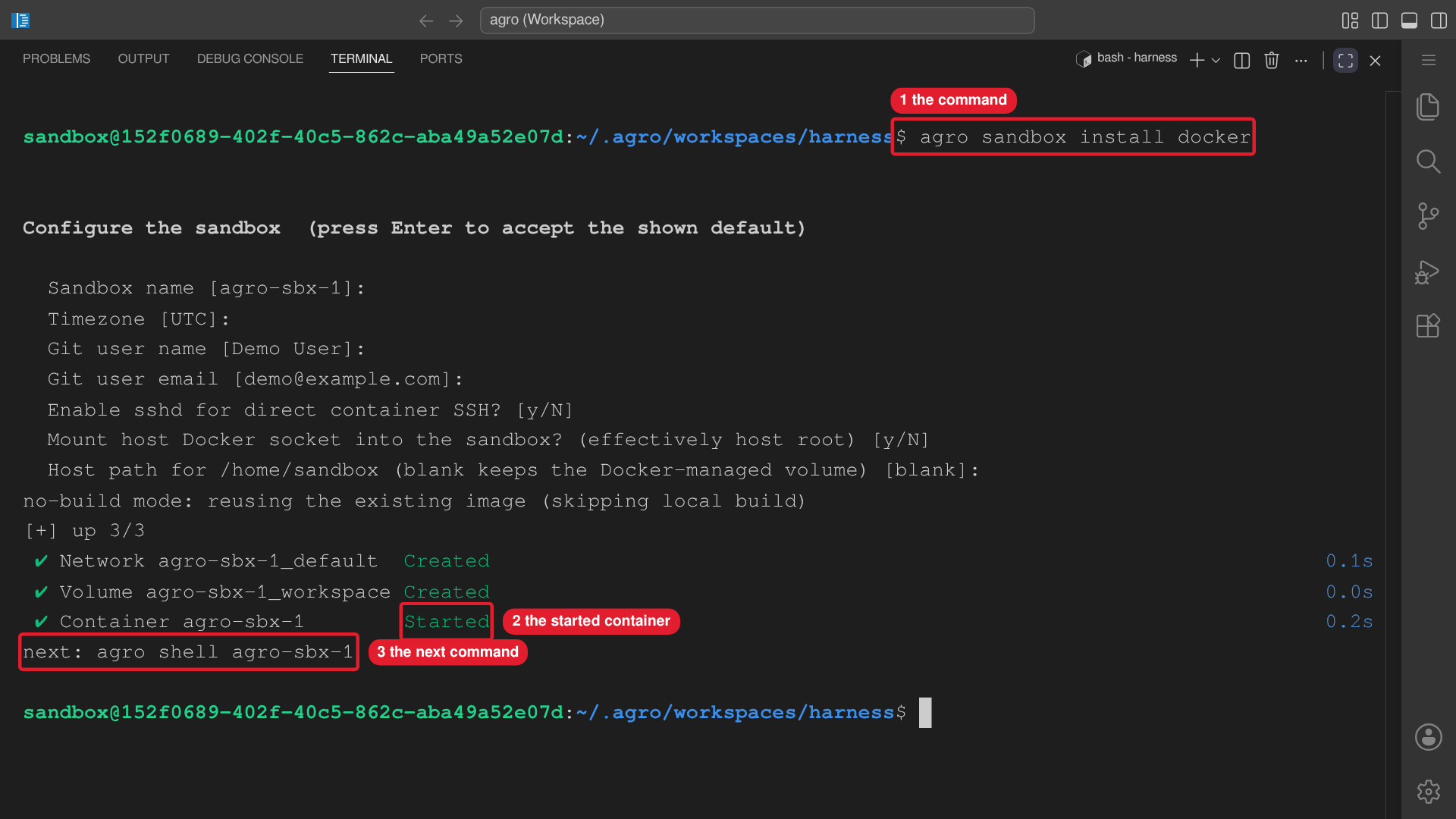Image resolution: width=1456 pixels, height=819 pixels.
Task: Toggle the secondary side bar visibility
Action: [1439, 20]
